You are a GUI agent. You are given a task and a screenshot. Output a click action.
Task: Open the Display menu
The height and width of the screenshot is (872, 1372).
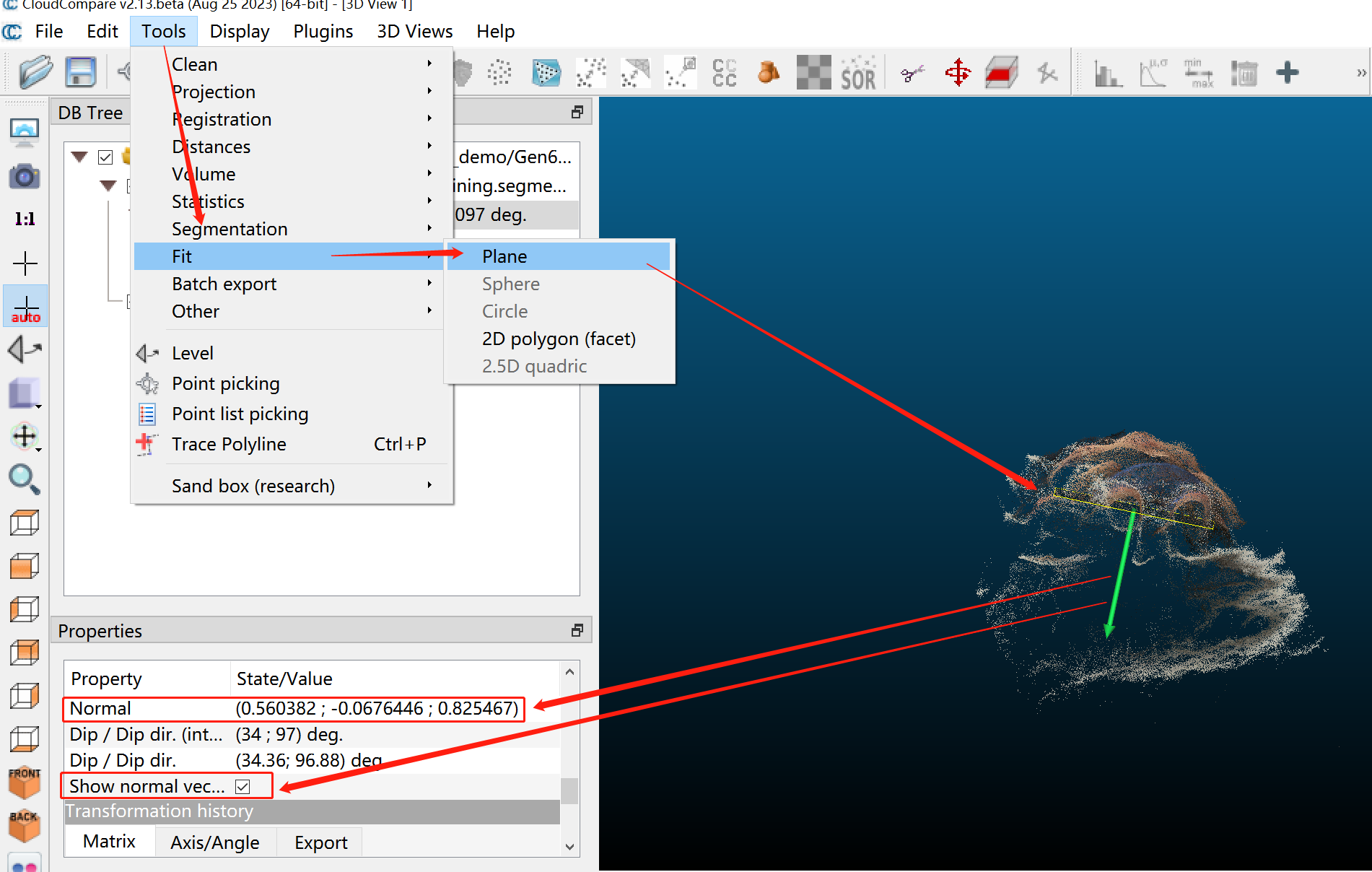240,32
